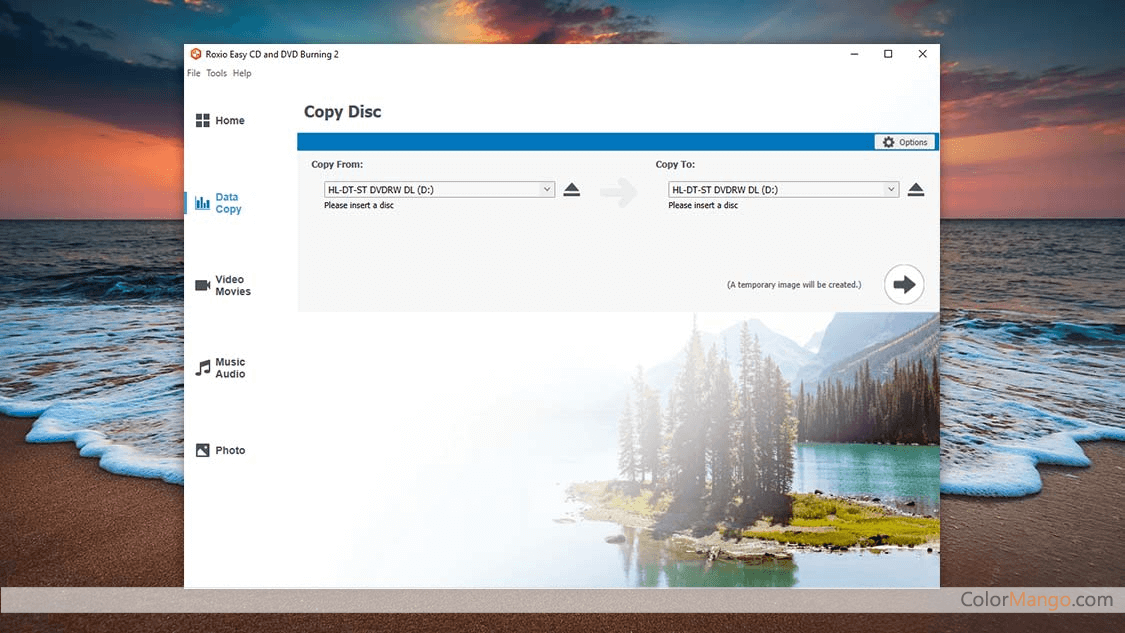Click the Home grid icon in sidebar
1125x633 pixels.
click(x=202, y=121)
